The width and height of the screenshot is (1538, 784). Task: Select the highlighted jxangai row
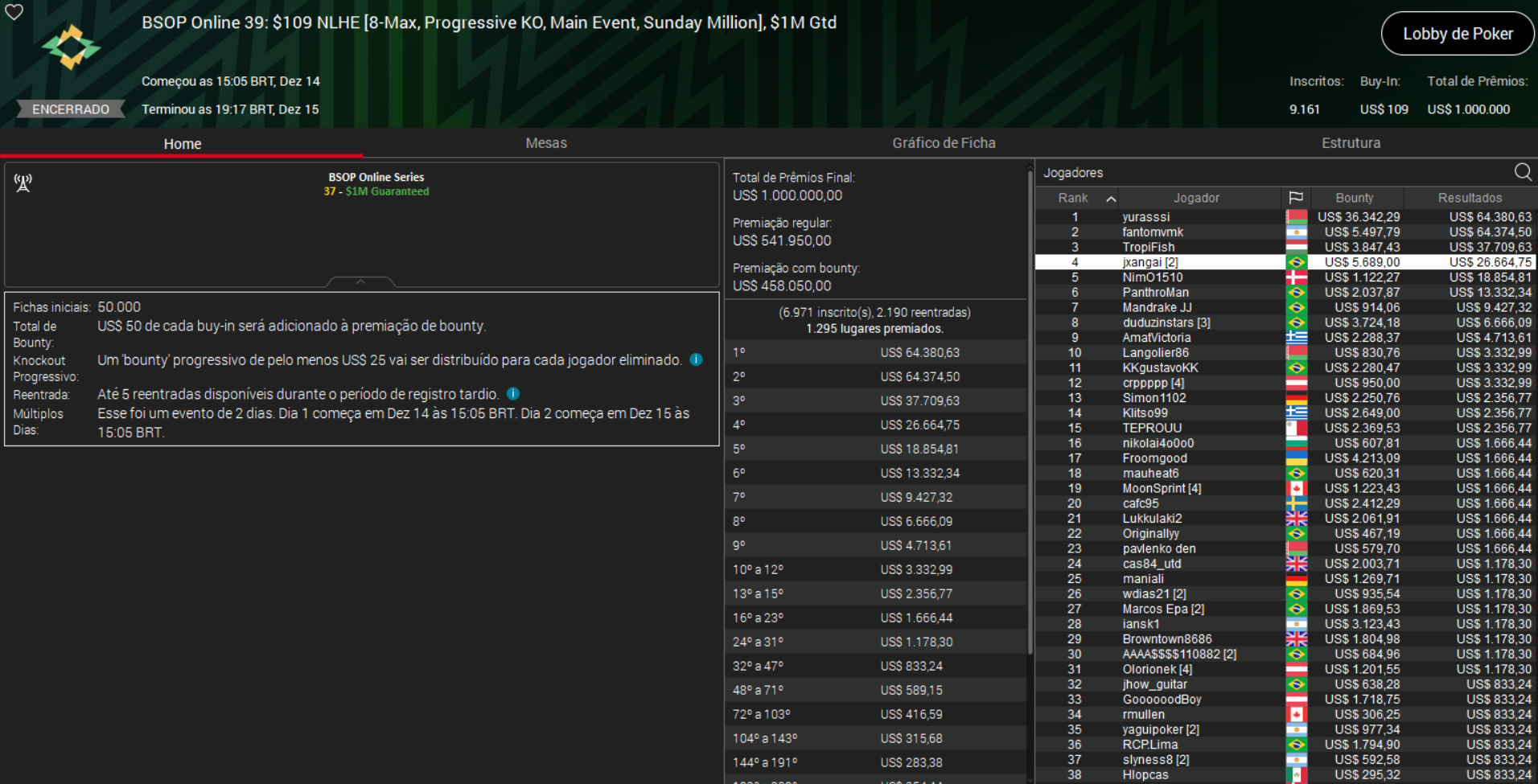coord(1199,261)
